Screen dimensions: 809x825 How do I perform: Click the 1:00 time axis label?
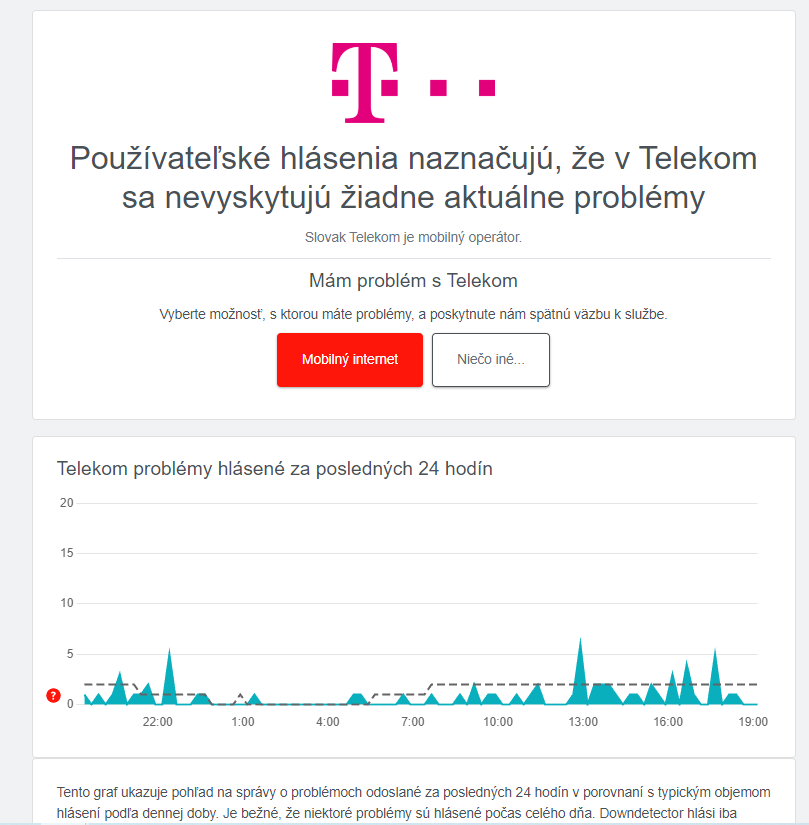[243, 722]
